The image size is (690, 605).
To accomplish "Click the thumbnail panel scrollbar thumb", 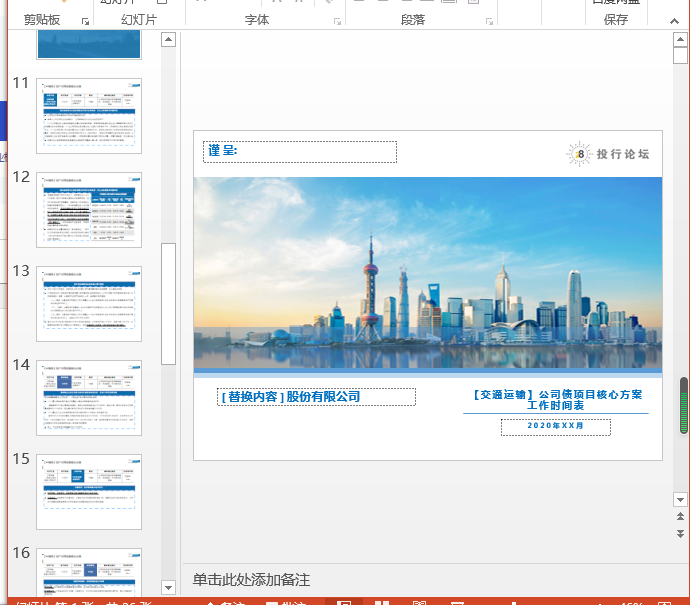I will pos(168,304).
